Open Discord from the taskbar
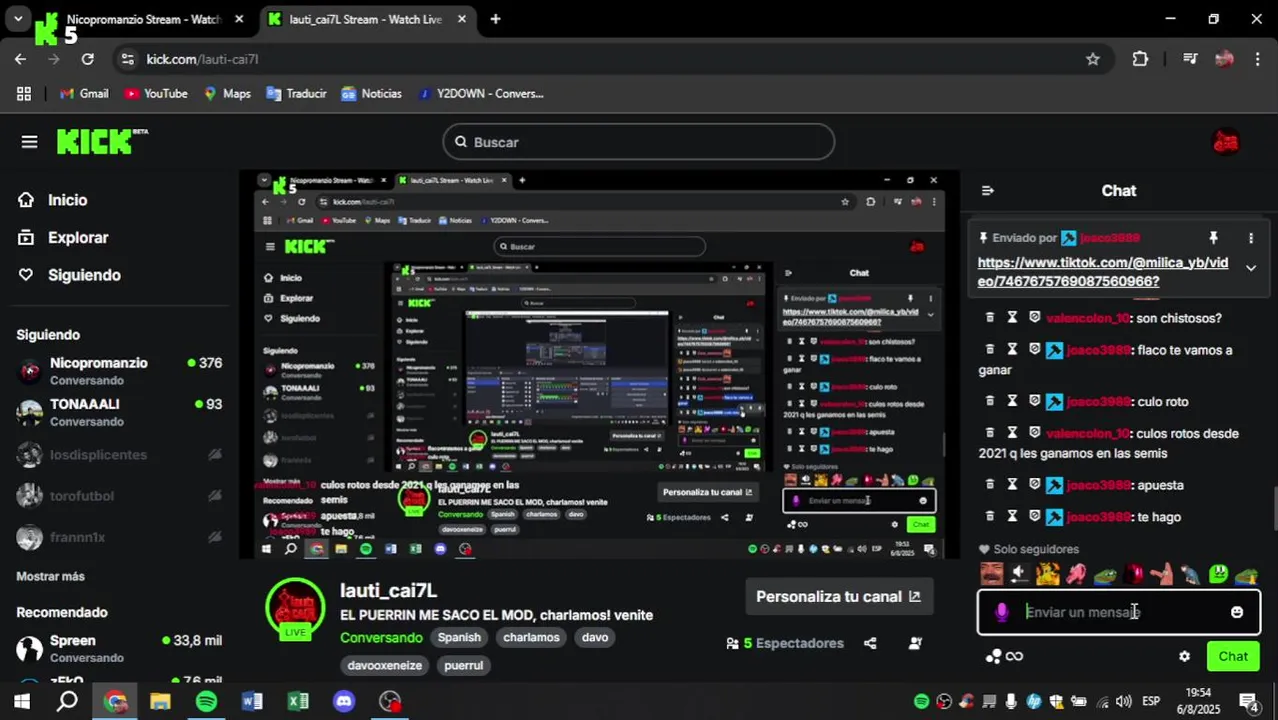1278x720 pixels. [x=344, y=701]
